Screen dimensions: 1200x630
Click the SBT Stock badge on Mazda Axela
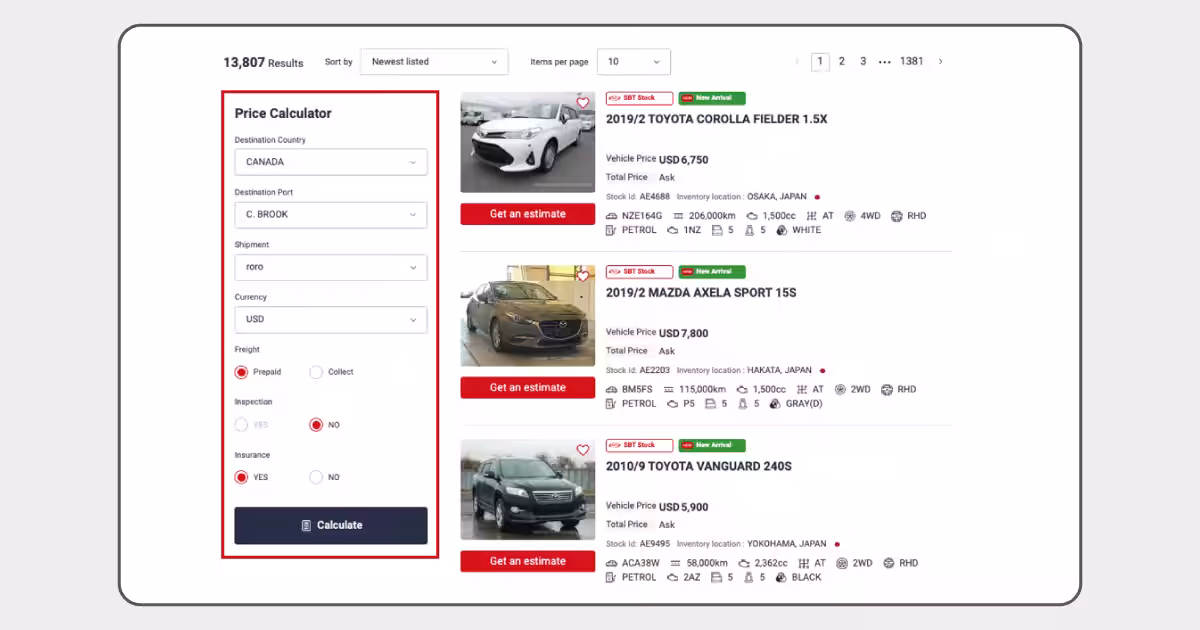pos(639,272)
